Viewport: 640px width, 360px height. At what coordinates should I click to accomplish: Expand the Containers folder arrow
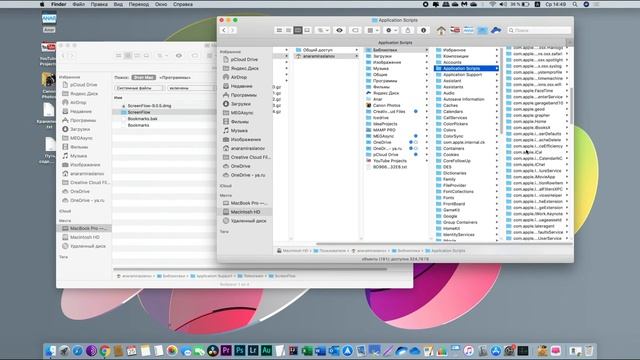pyautogui.click(x=497, y=149)
